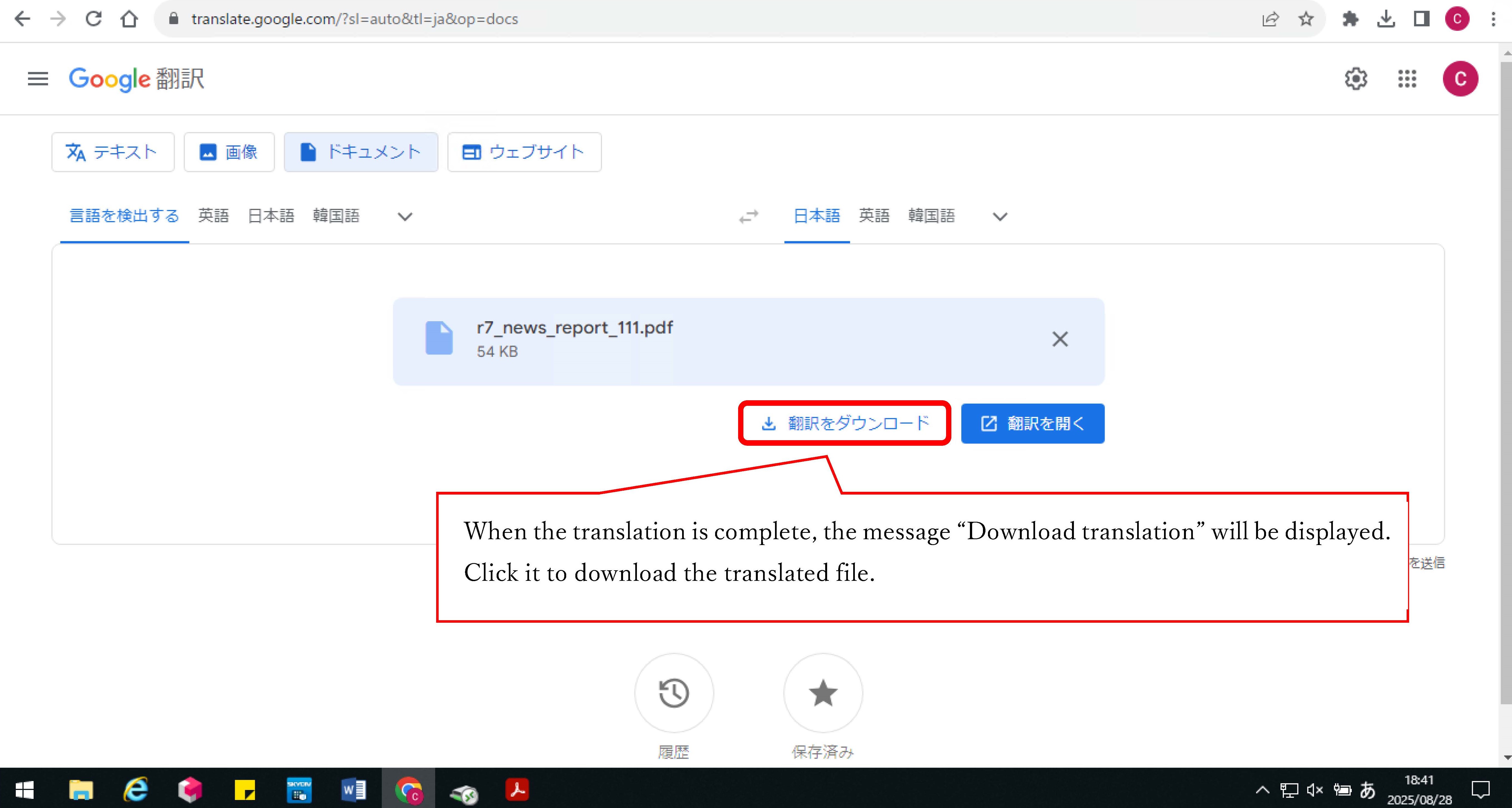Screen dimensions: 1512x808
Task: Click the 翻訳をダウンロード download button
Action: (844, 423)
